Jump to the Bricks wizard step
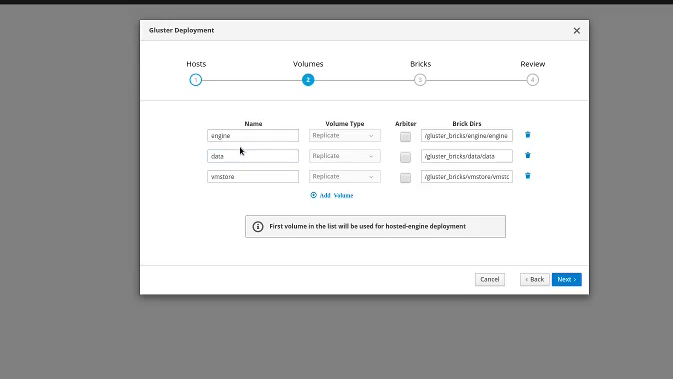The image size is (673, 379). coord(420,80)
